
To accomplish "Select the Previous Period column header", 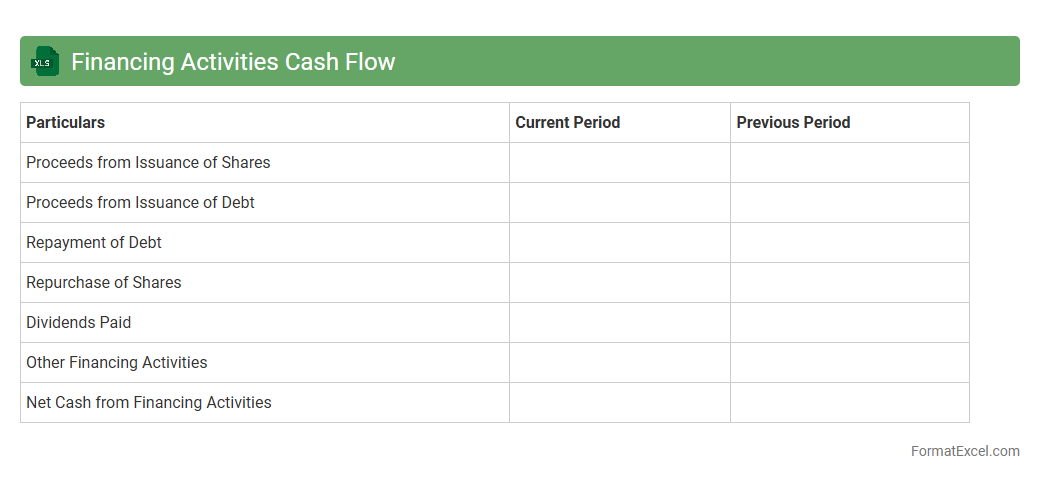I will (793, 123).
